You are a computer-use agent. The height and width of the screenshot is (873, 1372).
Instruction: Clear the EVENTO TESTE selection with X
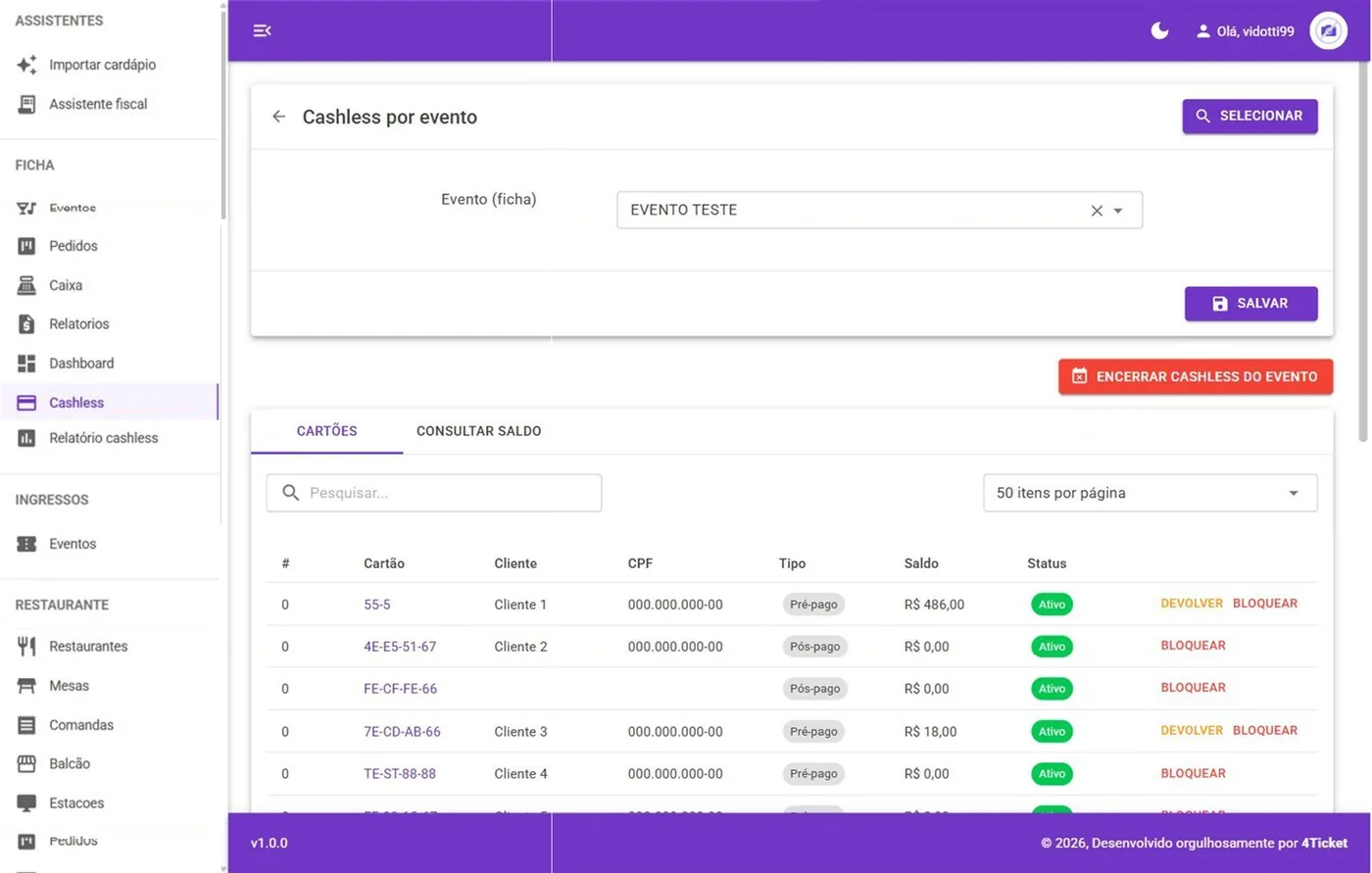pyautogui.click(x=1097, y=211)
